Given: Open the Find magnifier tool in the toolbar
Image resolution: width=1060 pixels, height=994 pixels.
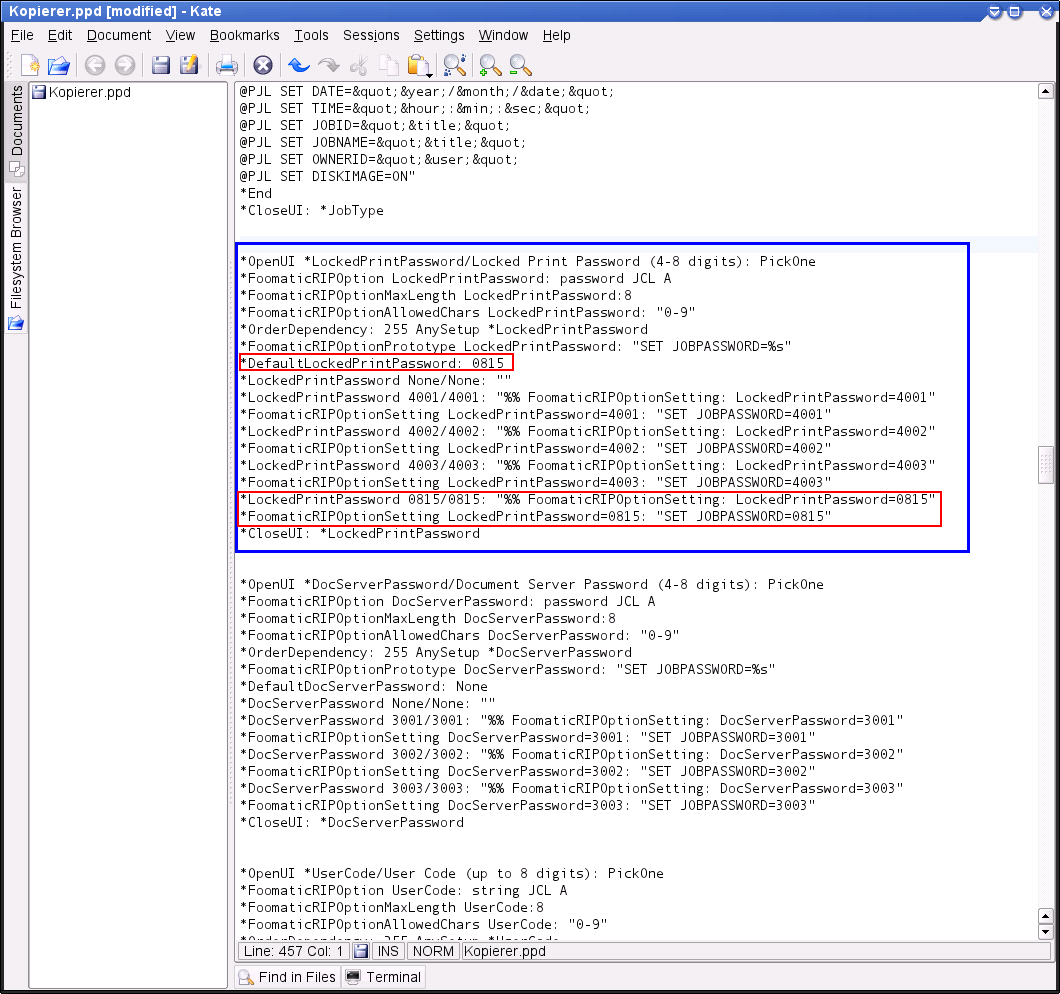Looking at the screenshot, I should point(455,66).
